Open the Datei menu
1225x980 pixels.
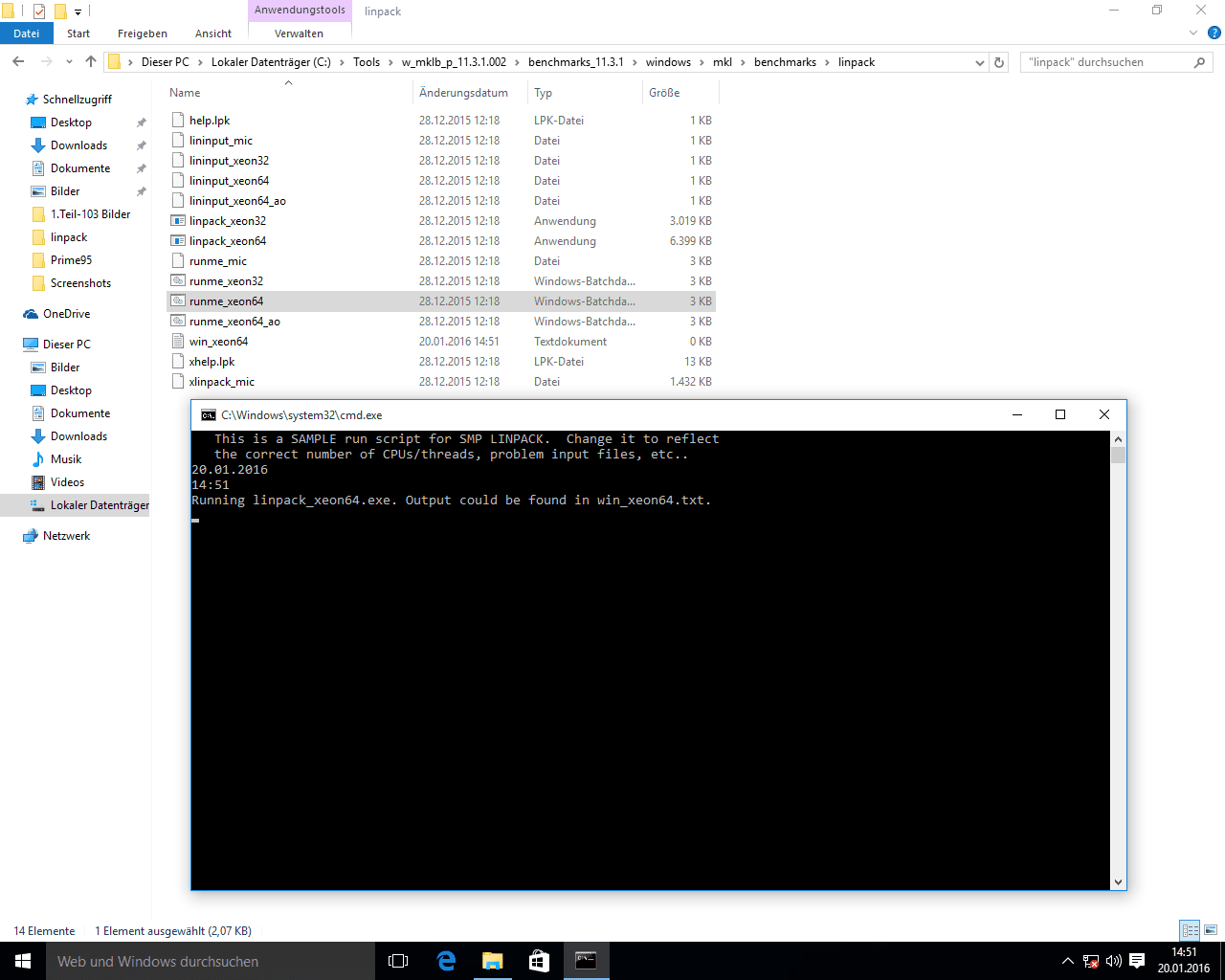pos(27,33)
